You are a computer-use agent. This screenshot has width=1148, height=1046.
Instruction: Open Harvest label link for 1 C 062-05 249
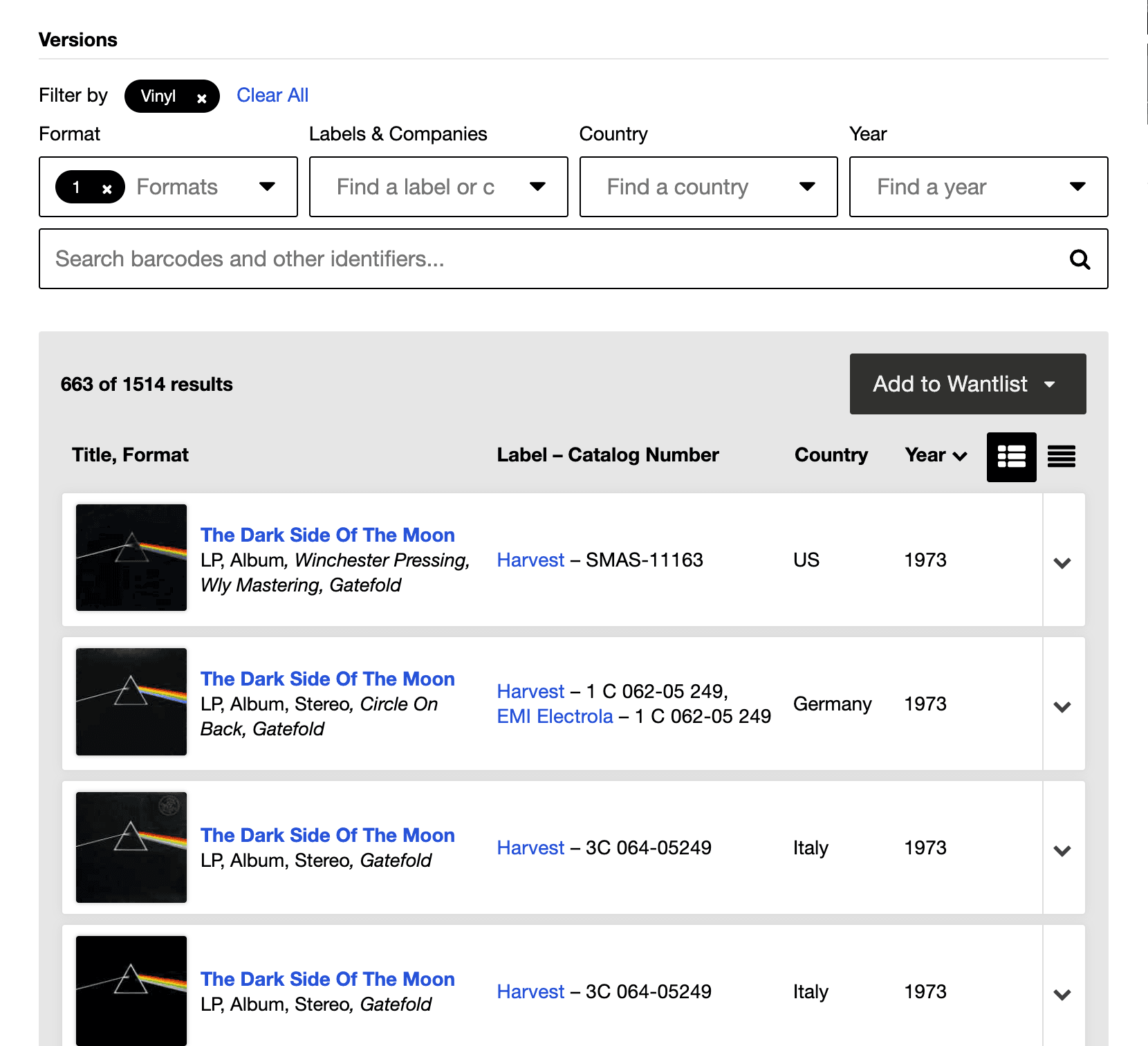[x=530, y=691]
